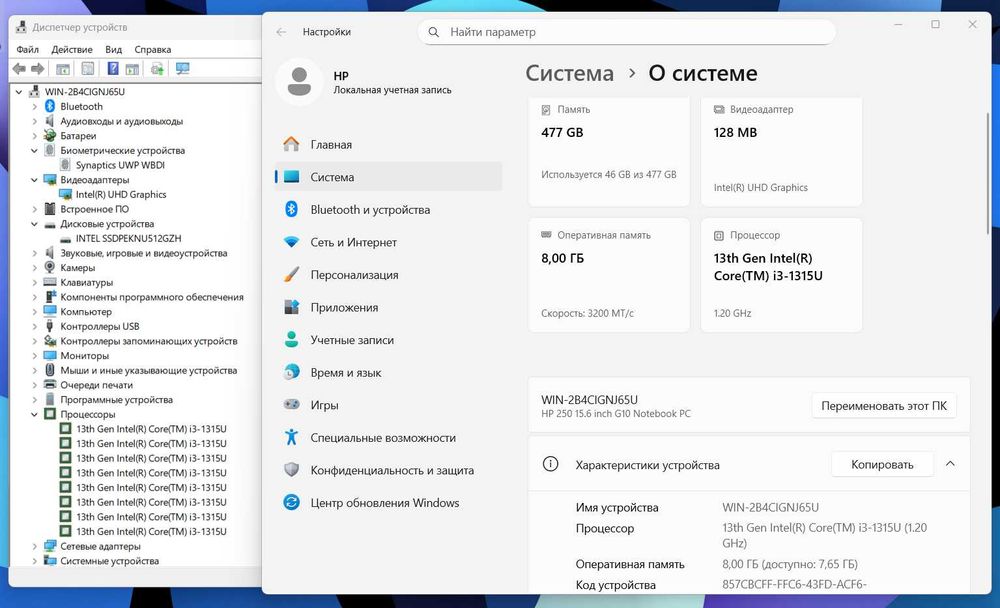Click the Система breadcrumb link
This screenshot has width=1000, height=608.
[570, 73]
